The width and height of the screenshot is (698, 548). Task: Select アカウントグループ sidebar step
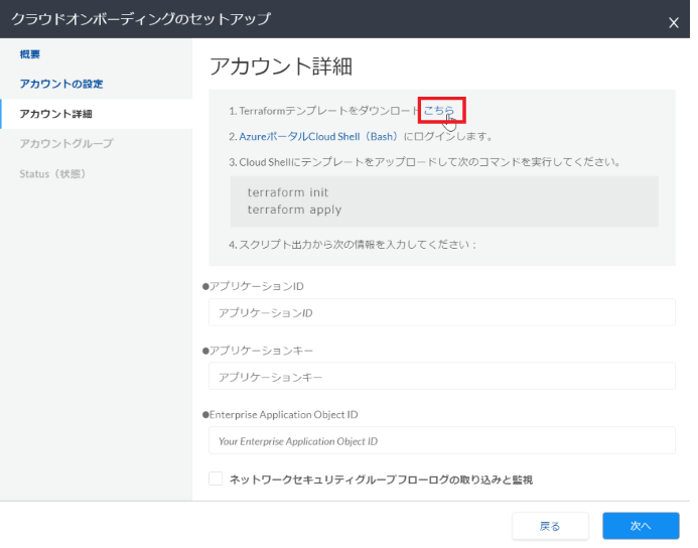(x=66, y=143)
